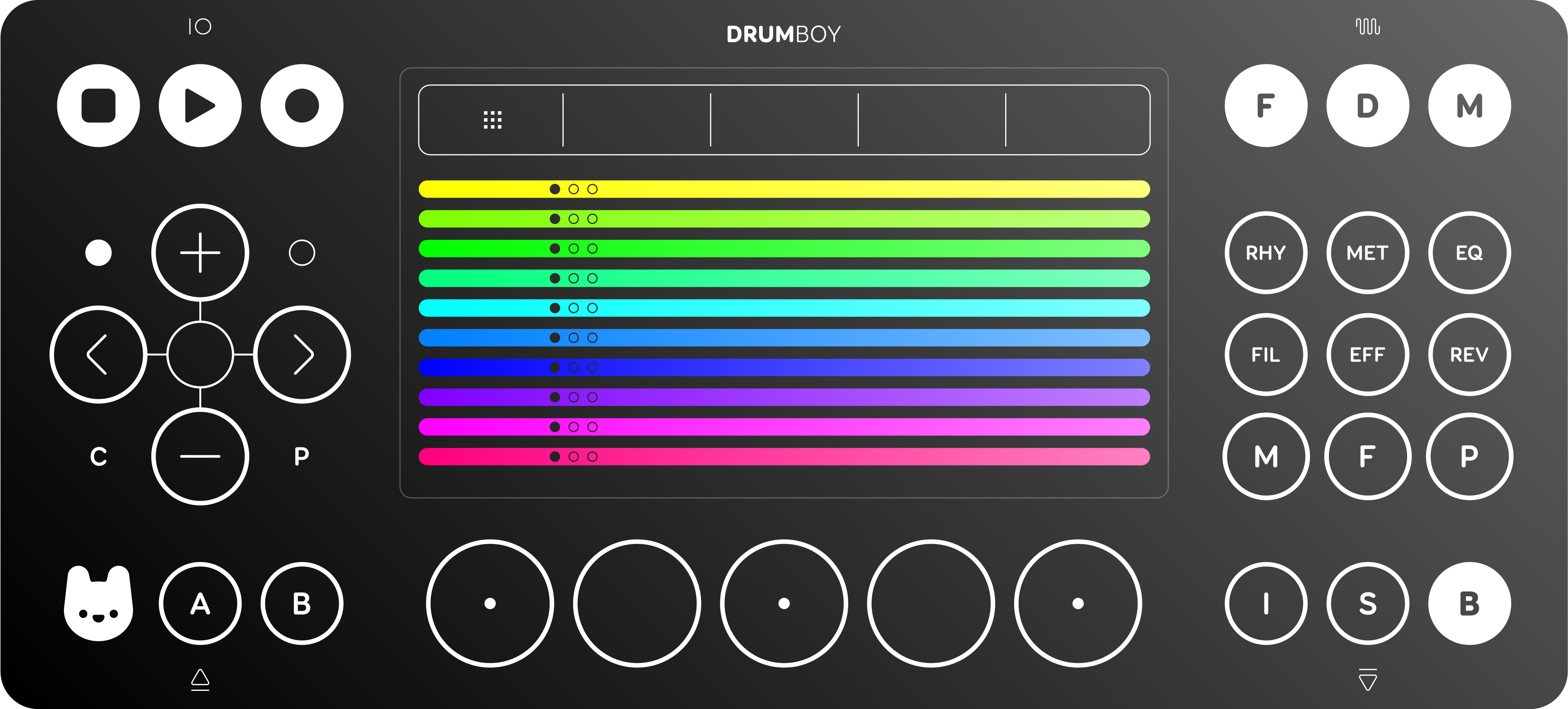Open the EQ section
The image size is (1568, 709).
click(1469, 253)
